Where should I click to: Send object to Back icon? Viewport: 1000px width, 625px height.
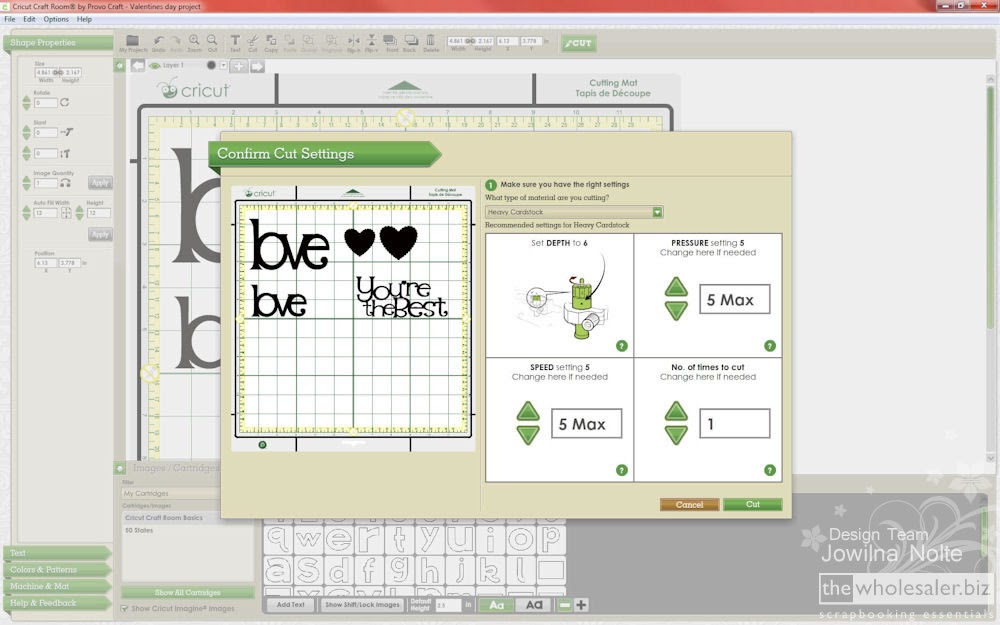410,41
